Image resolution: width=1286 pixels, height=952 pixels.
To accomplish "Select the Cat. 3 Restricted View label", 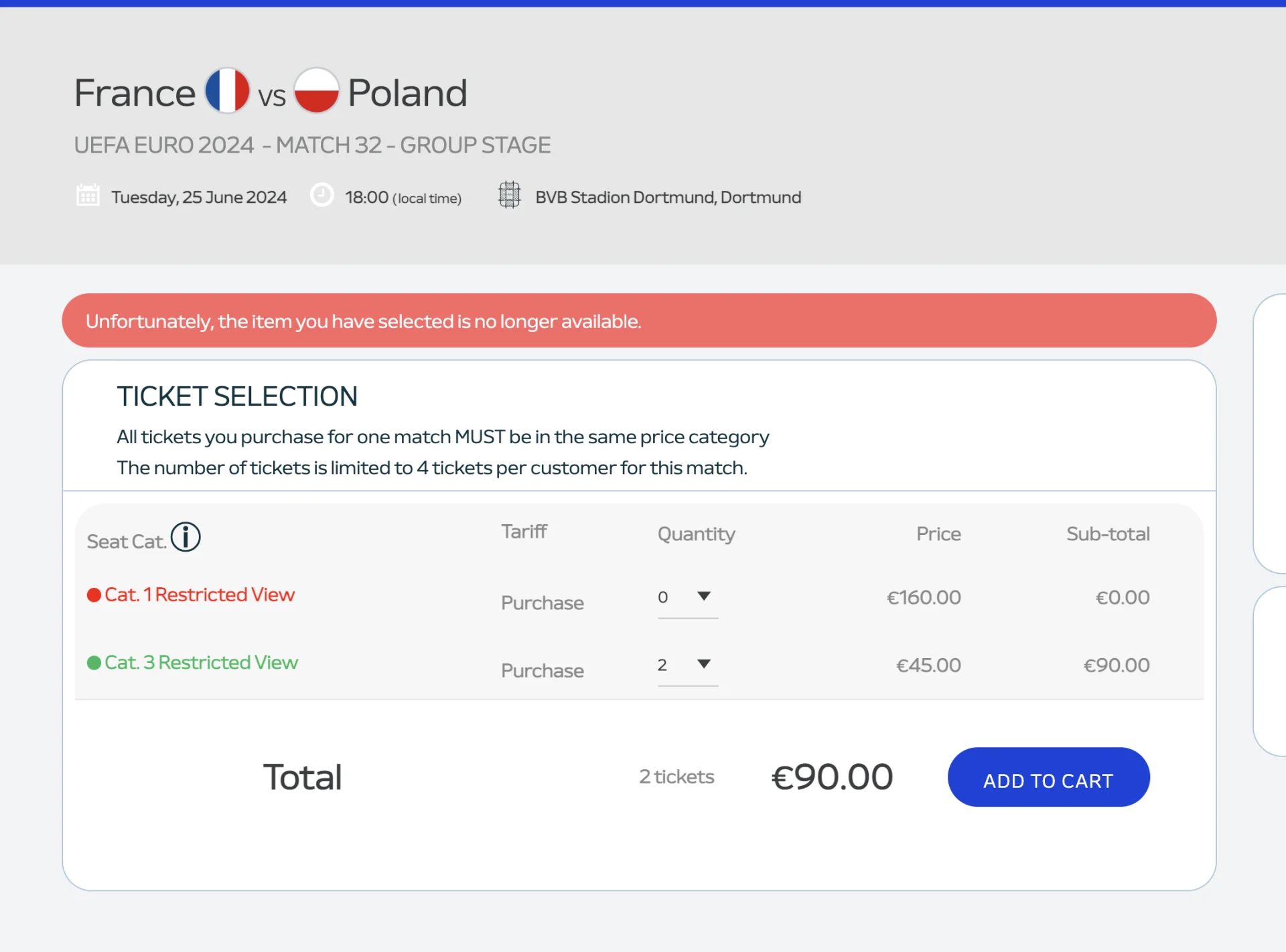I will [202, 662].
